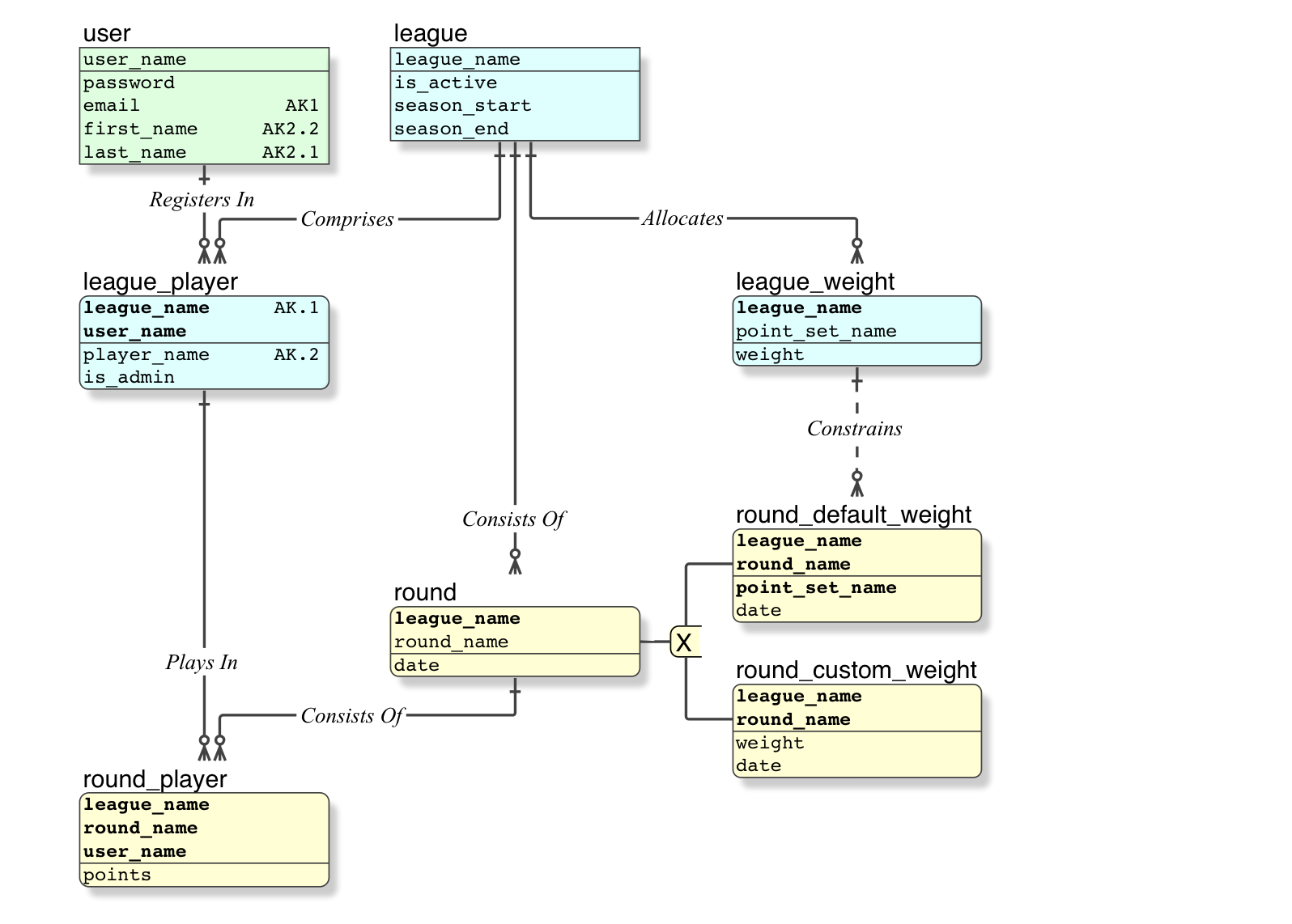Screen dimensions: 1292x924
Task: Click the X exclusive subtype symbol
Action: pos(684,642)
